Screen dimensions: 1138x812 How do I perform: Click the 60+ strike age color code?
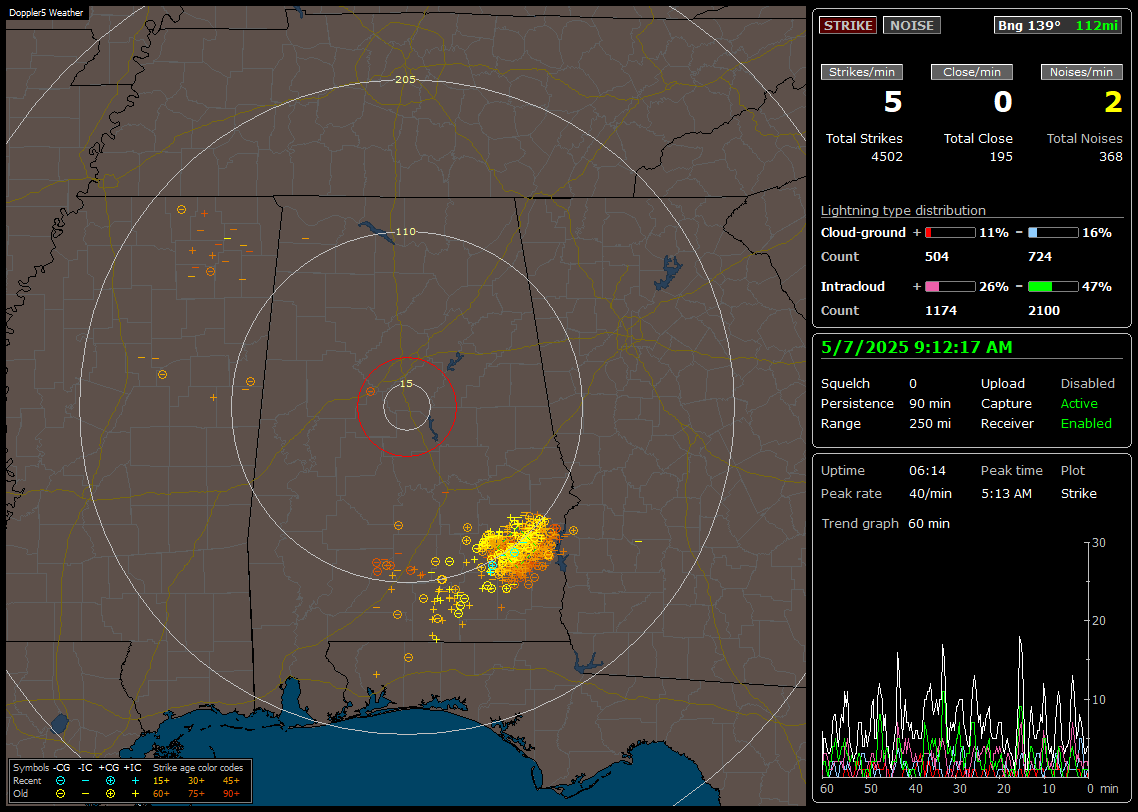(161, 794)
